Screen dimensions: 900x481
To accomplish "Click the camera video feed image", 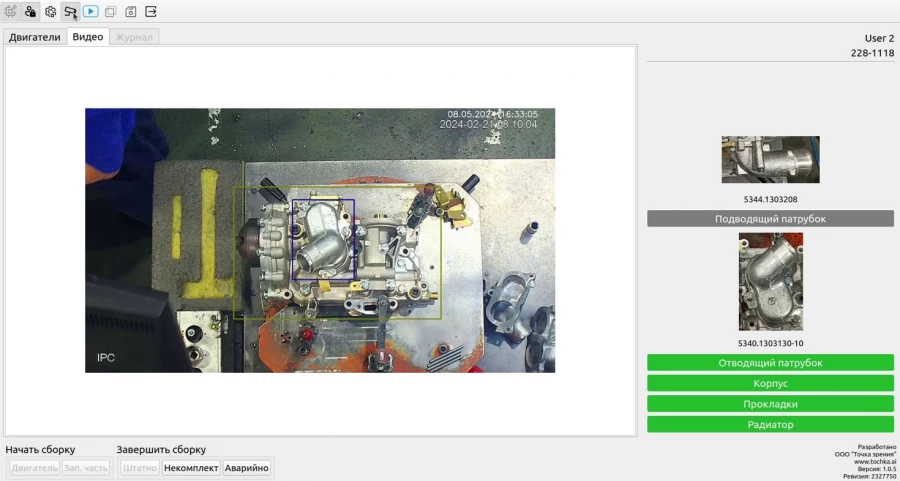I will click(x=320, y=240).
